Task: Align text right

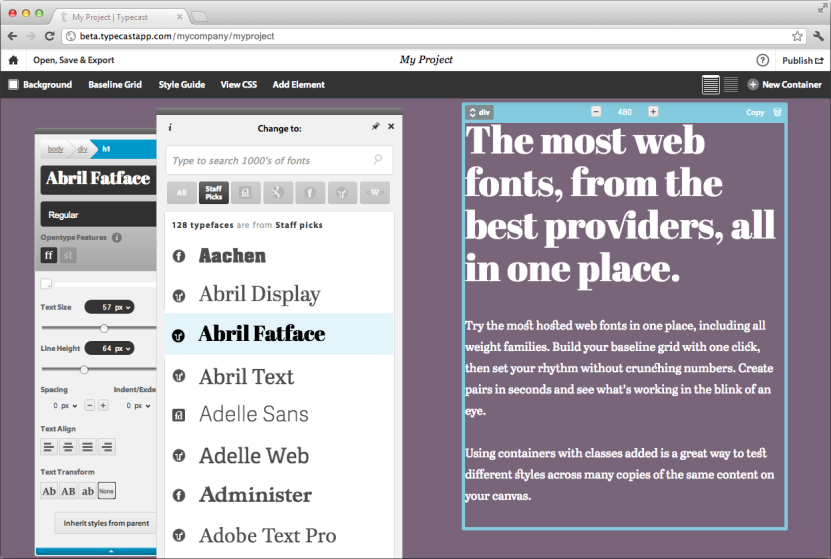Action: coord(107,447)
